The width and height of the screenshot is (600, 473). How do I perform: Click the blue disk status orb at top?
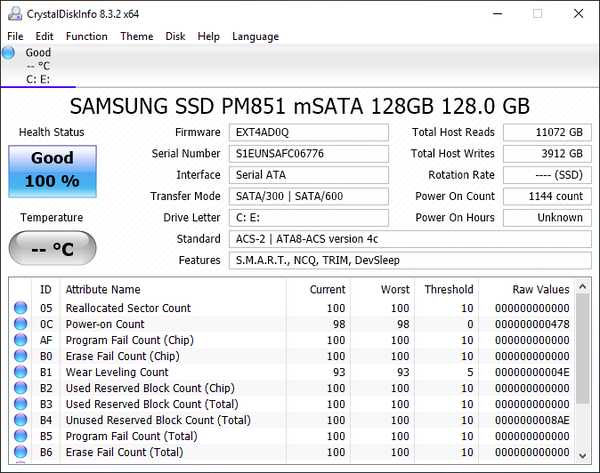click(8, 52)
